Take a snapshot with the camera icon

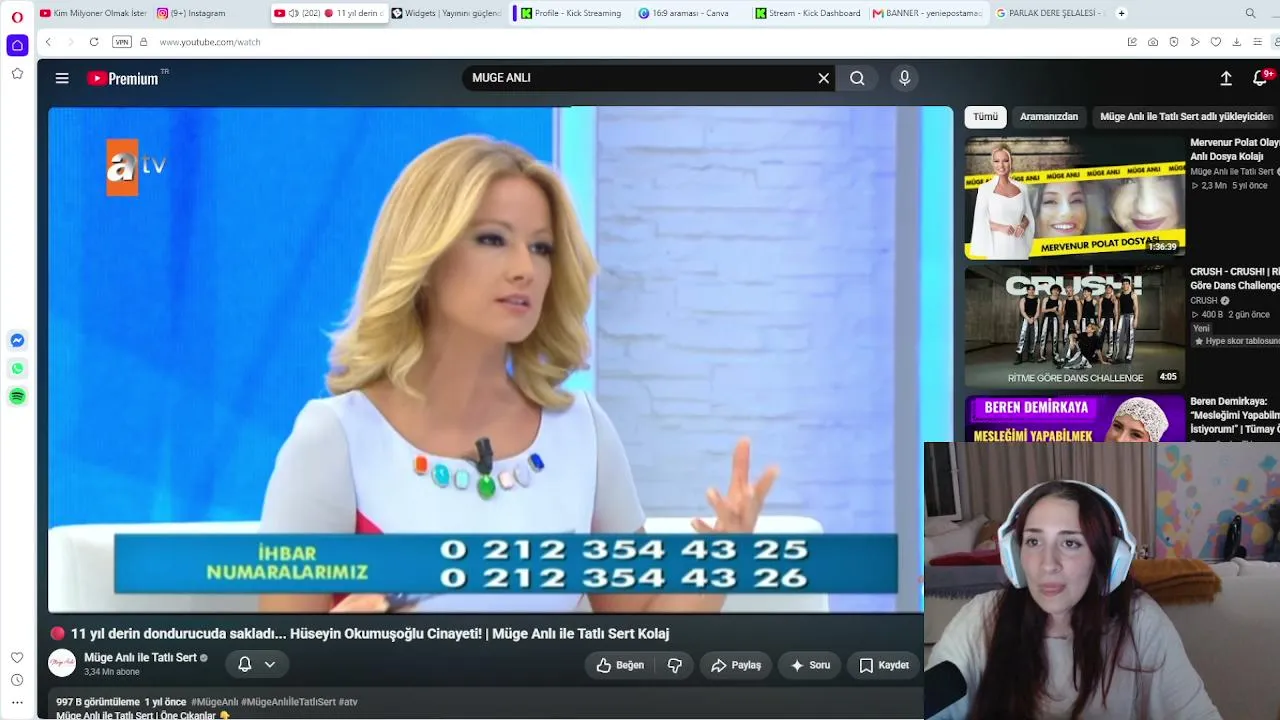tap(1153, 42)
